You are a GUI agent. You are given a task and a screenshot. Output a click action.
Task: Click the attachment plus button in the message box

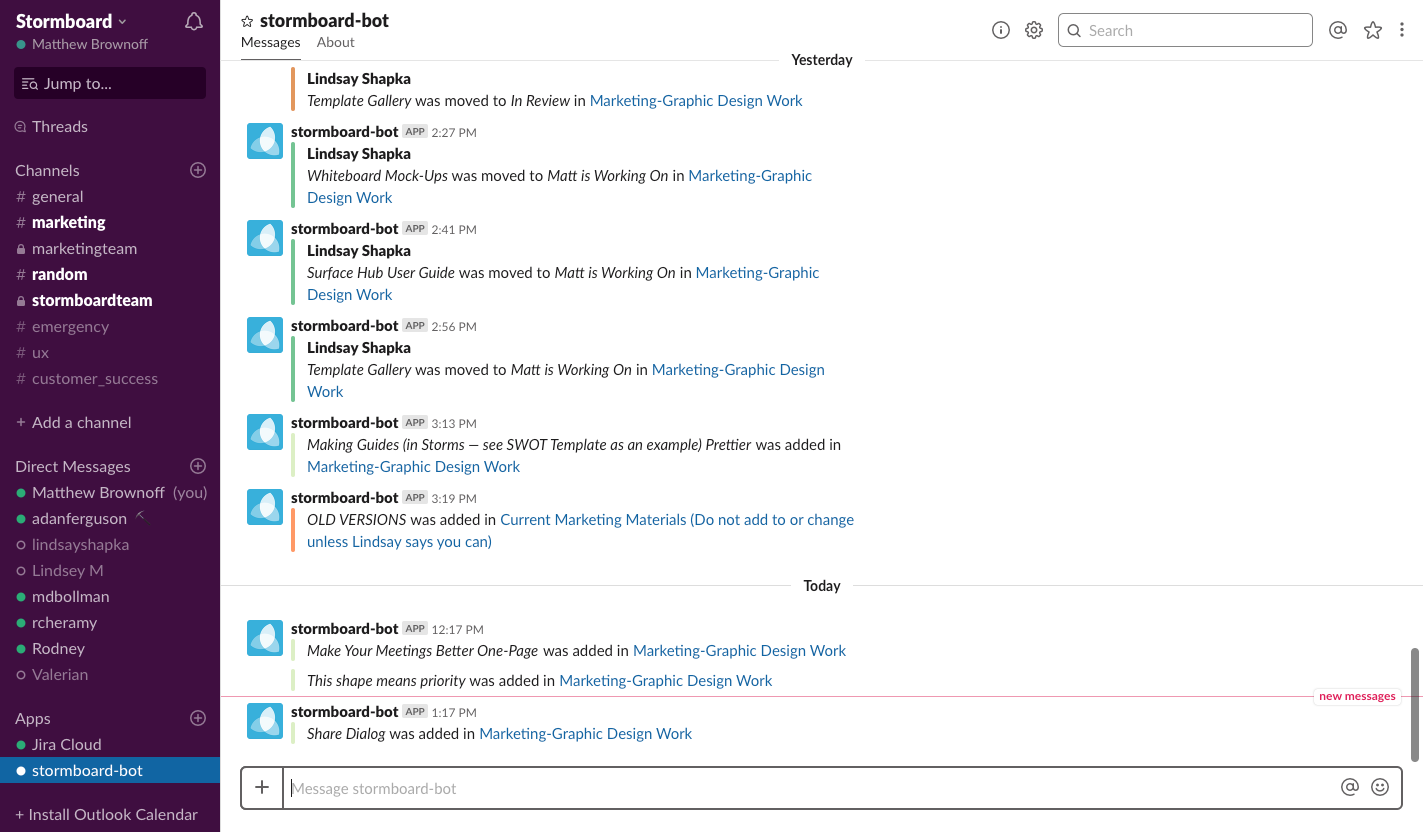(x=262, y=788)
